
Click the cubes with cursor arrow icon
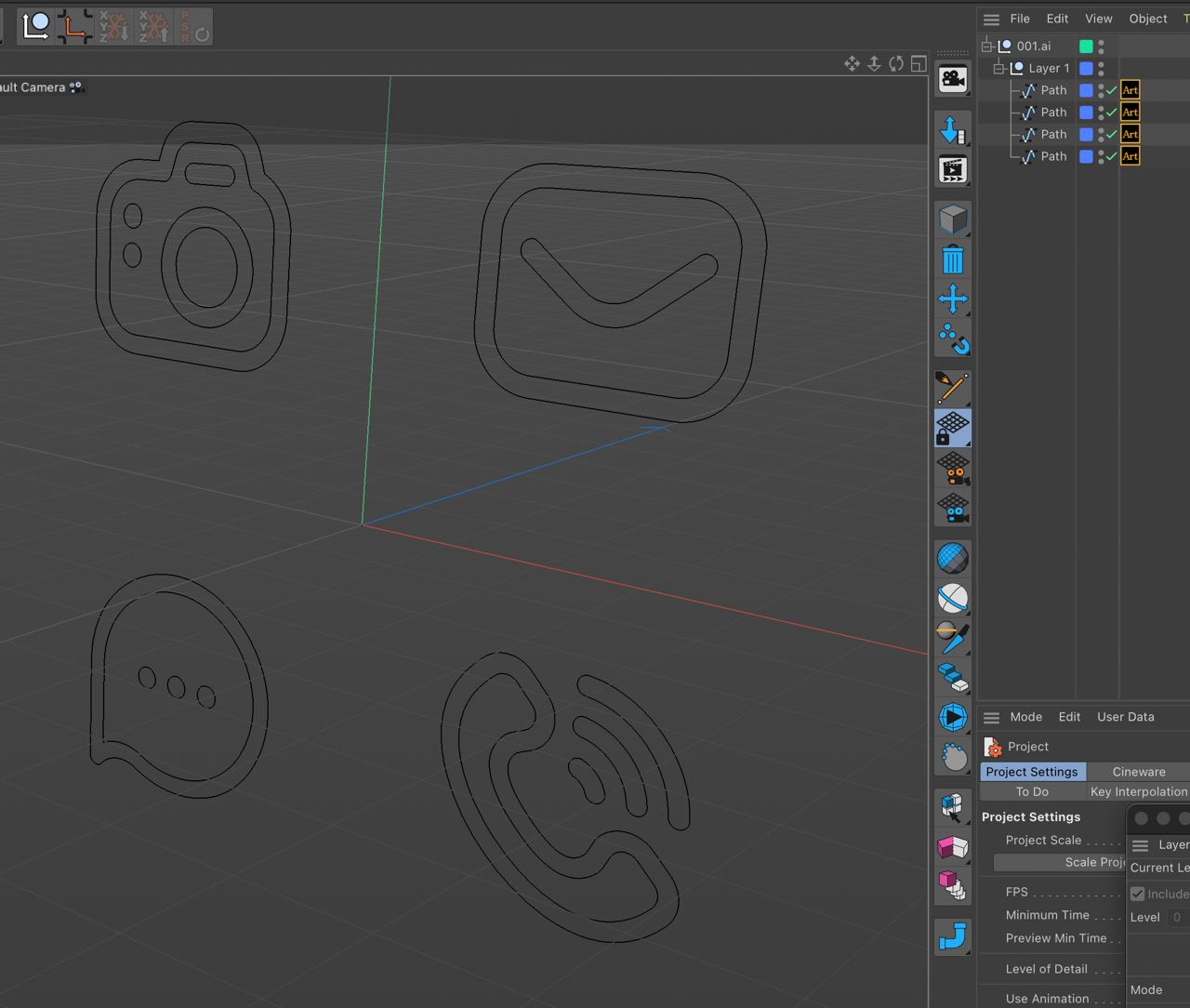pos(952,806)
